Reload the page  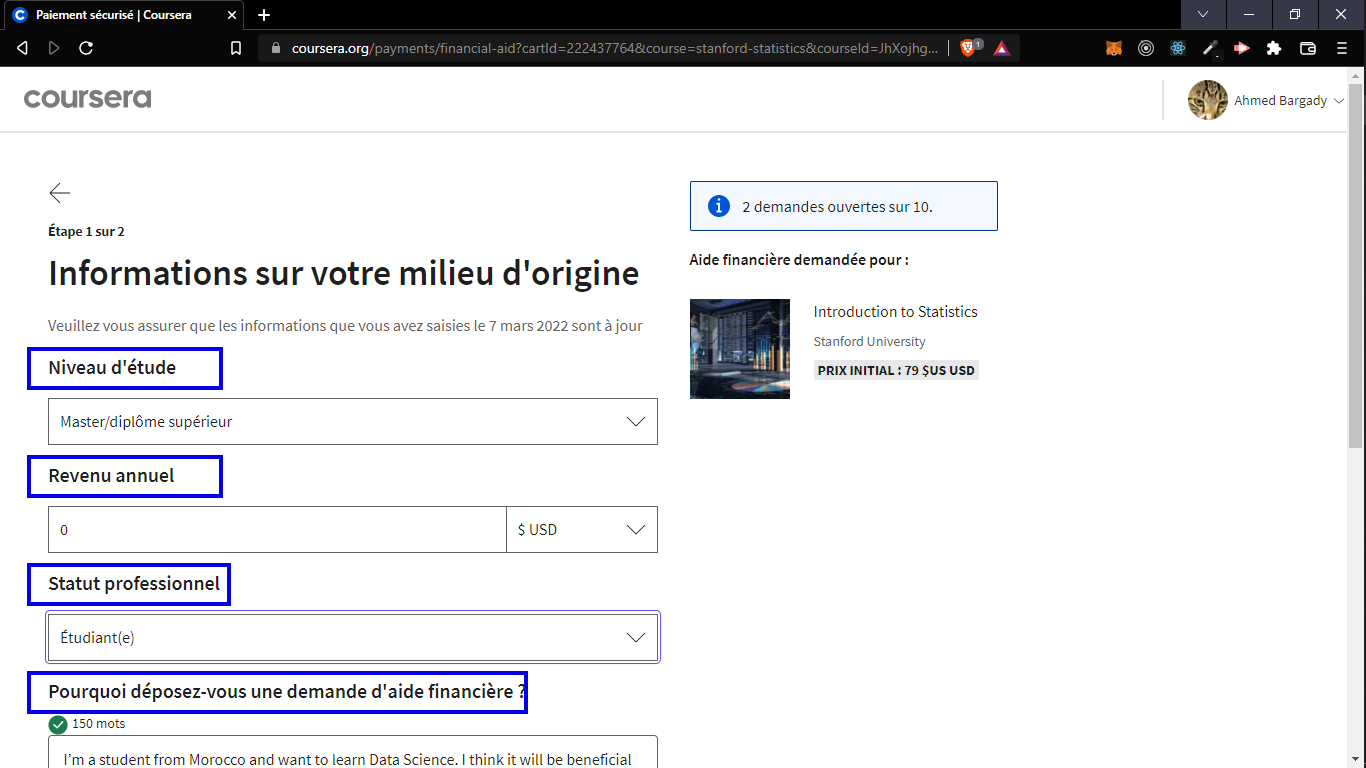point(86,47)
